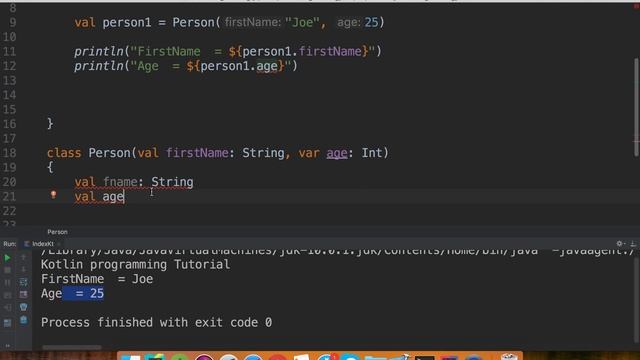Viewport: 640px width, 360px height.
Task: Toggle the soft-wrap icon in the Run panel
Action: (x=23, y=282)
